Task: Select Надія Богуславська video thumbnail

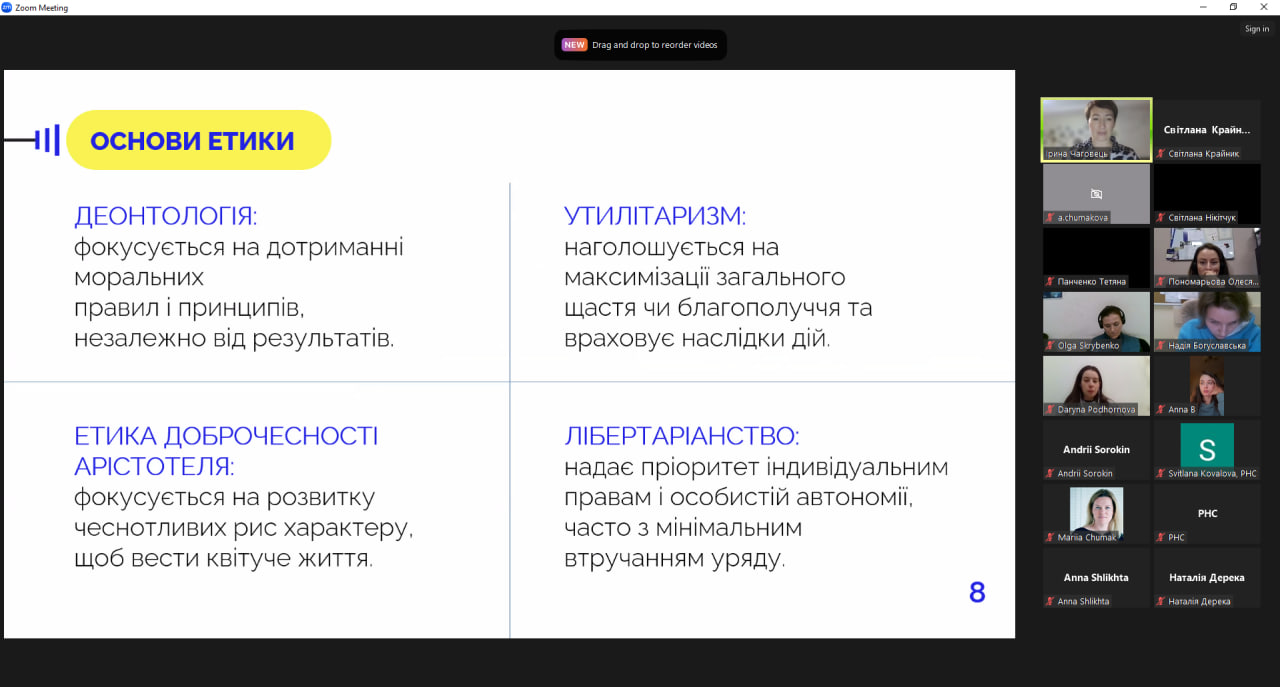Action: tap(1207, 321)
